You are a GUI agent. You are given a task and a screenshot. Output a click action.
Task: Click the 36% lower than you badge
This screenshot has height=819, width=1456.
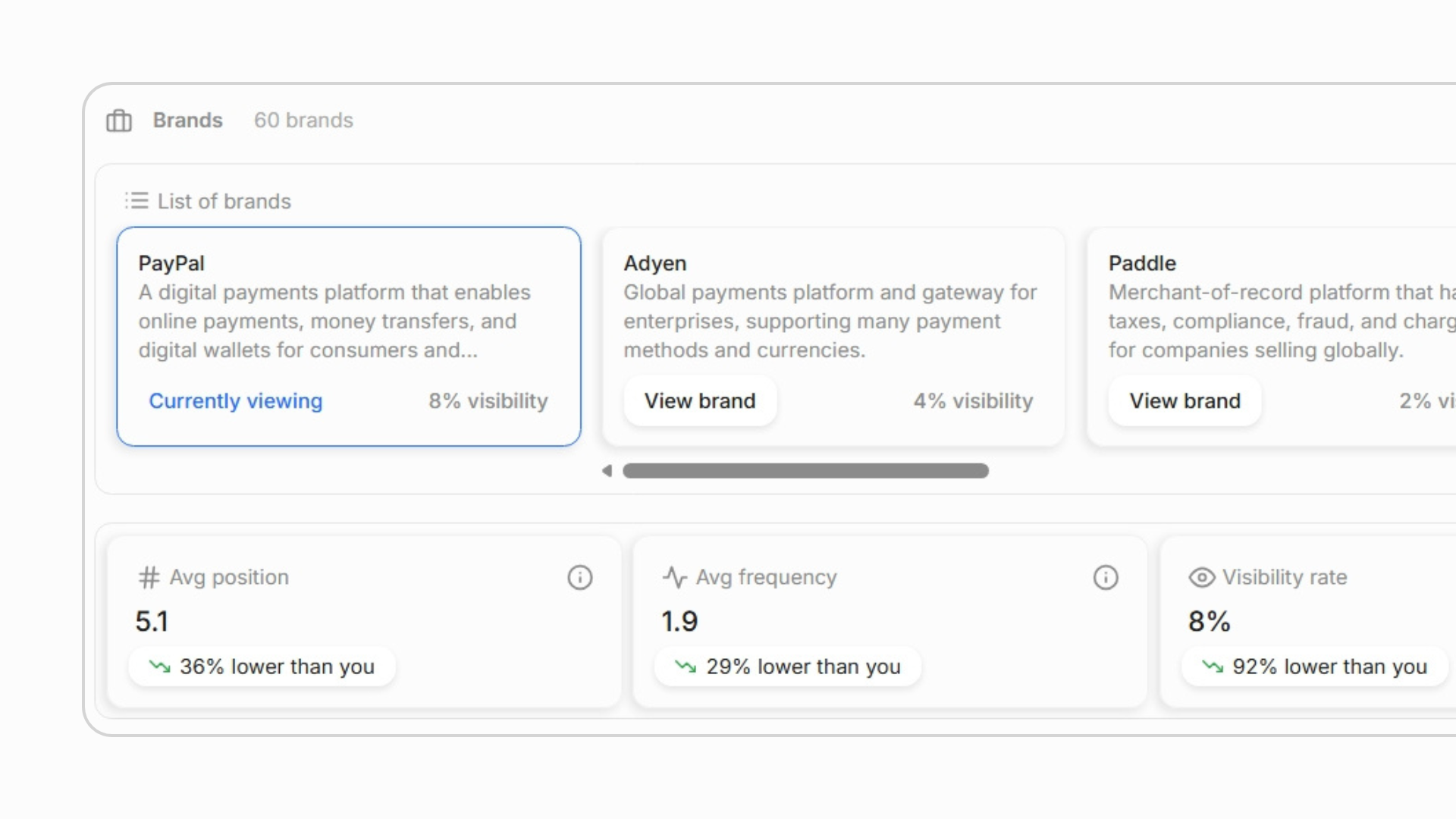click(262, 667)
